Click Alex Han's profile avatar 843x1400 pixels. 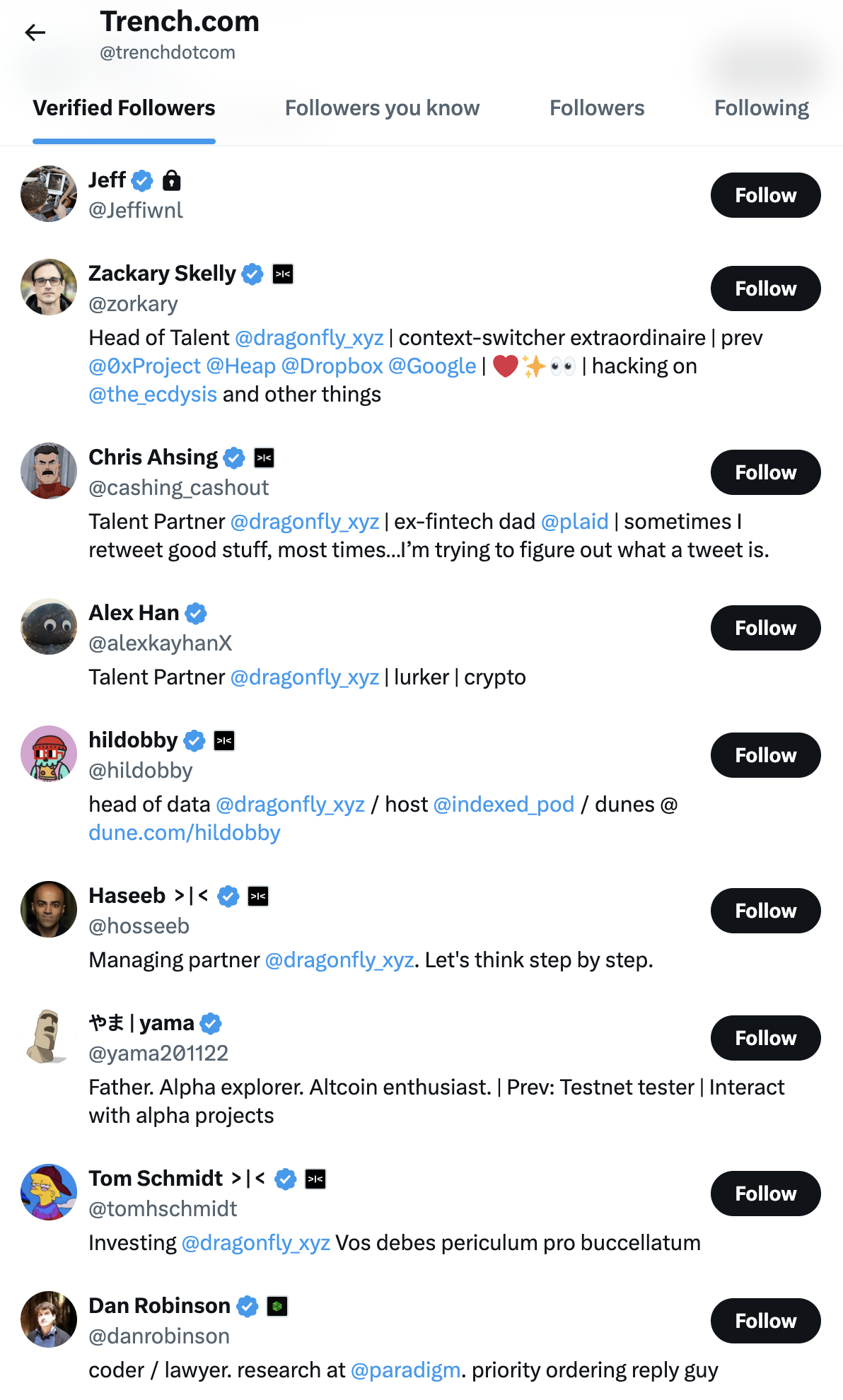point(48,627)
